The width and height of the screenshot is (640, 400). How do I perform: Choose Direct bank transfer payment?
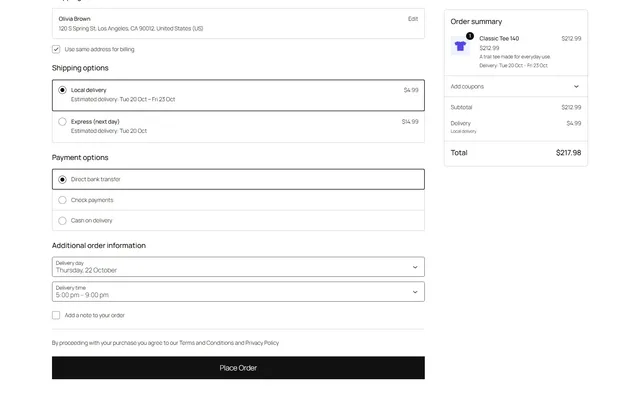[x=238, y=179]
